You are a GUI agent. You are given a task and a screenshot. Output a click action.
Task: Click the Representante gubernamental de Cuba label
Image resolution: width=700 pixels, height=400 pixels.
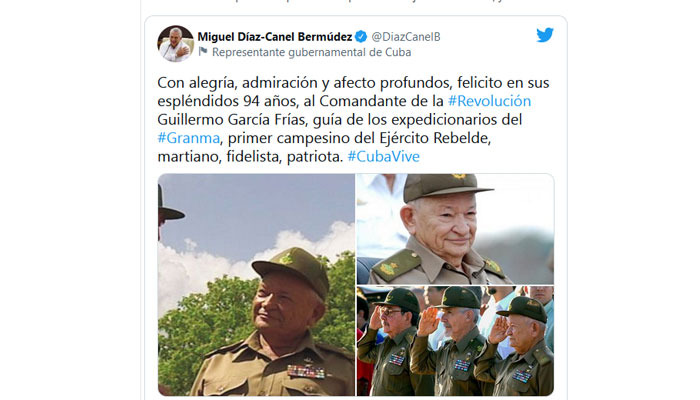pos(311,52)
